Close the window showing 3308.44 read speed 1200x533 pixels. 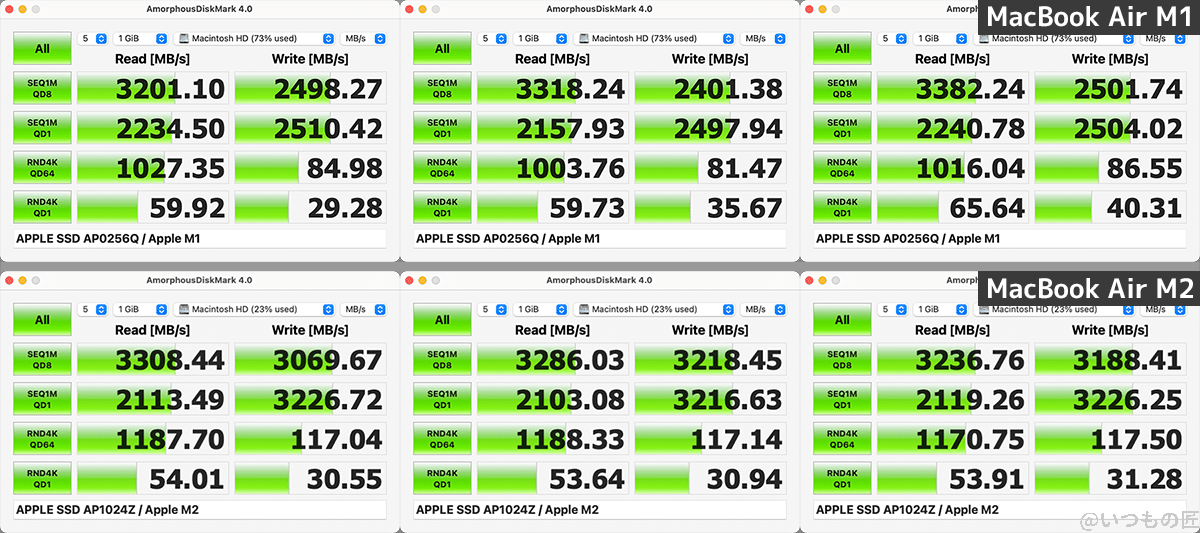[11, 280]
